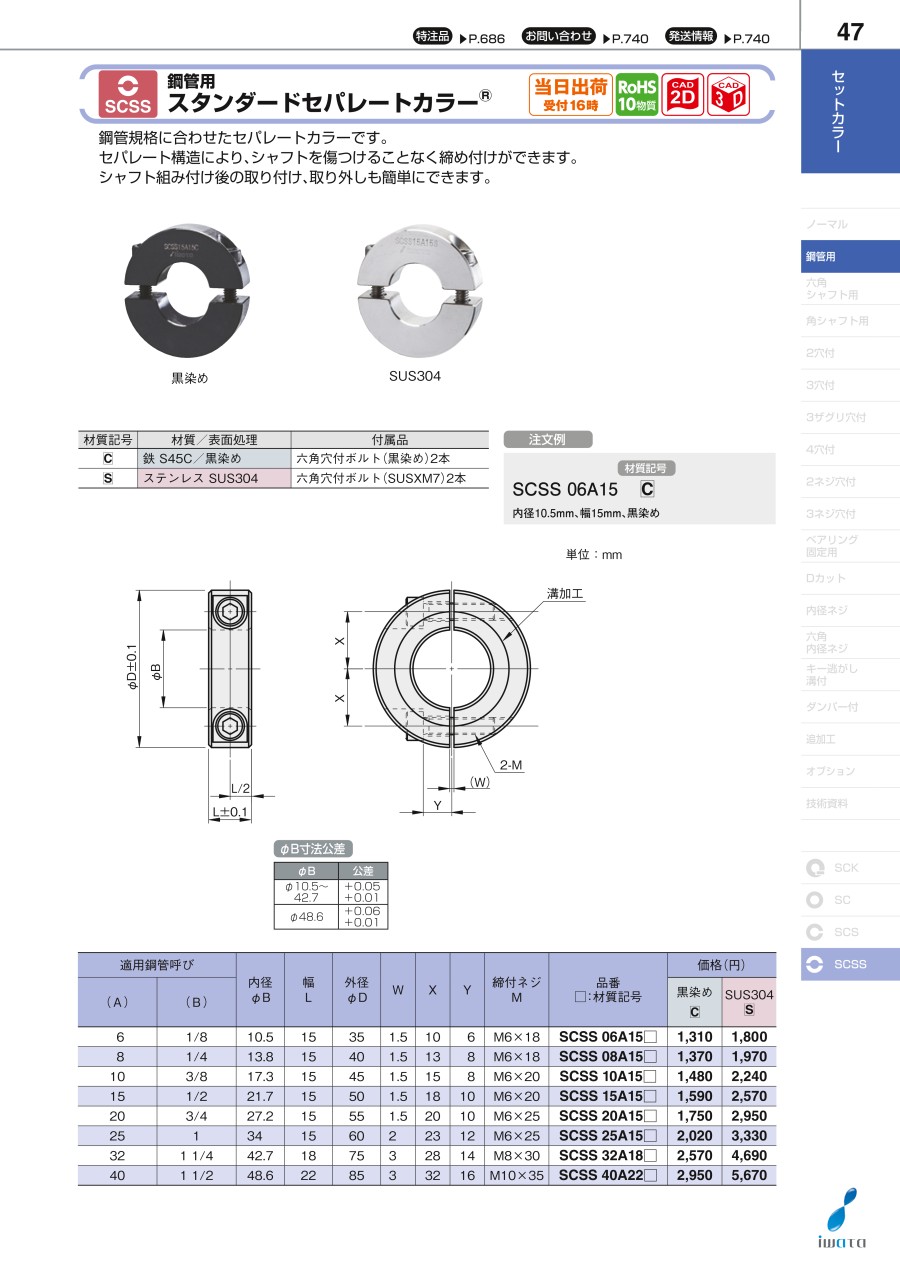Click the material code box in order example
The image size is (900, 1272).
point(647,489)
